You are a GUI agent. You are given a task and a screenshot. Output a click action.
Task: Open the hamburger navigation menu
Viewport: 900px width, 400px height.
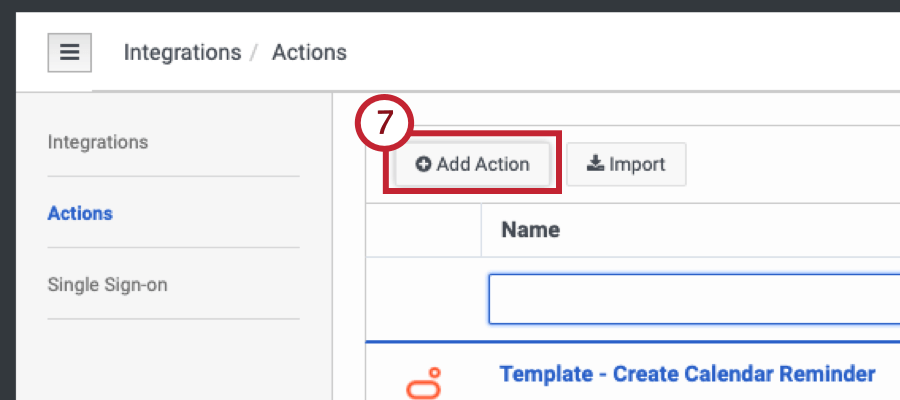point(70,53)
